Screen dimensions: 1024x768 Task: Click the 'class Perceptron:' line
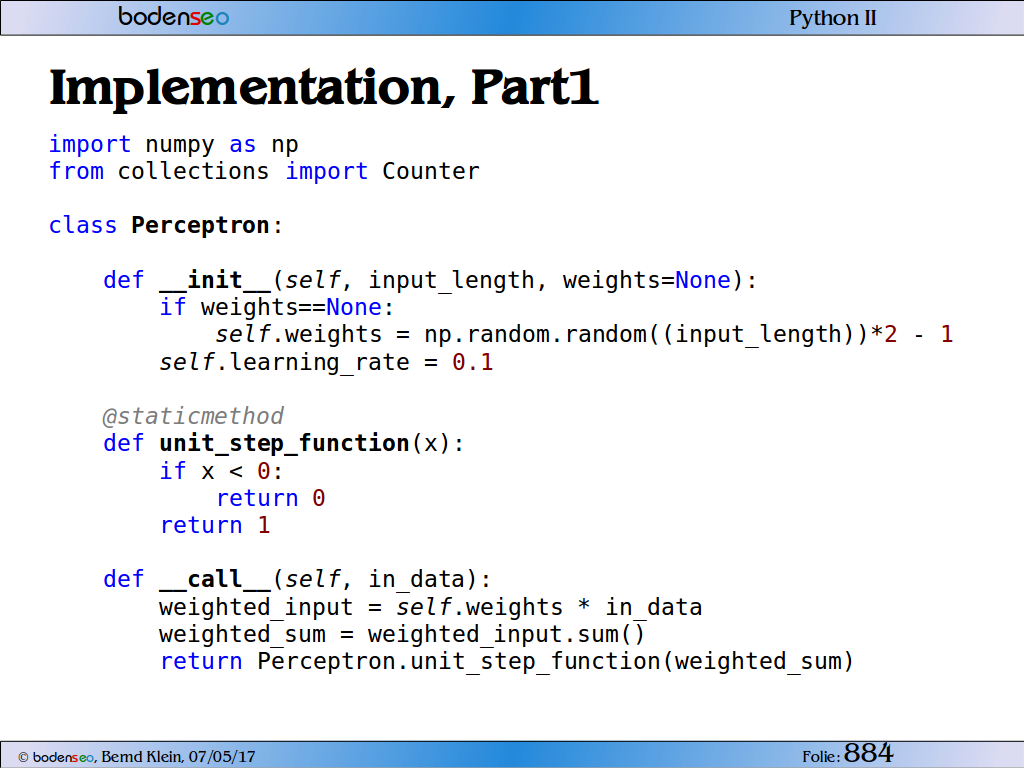click(x=166, y=225)
